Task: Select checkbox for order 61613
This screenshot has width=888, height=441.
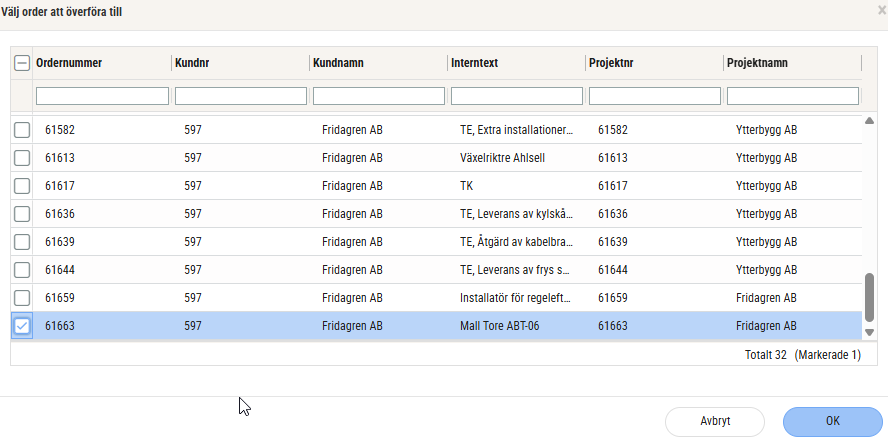Action: pyautogui.click(x=22, y=158)
